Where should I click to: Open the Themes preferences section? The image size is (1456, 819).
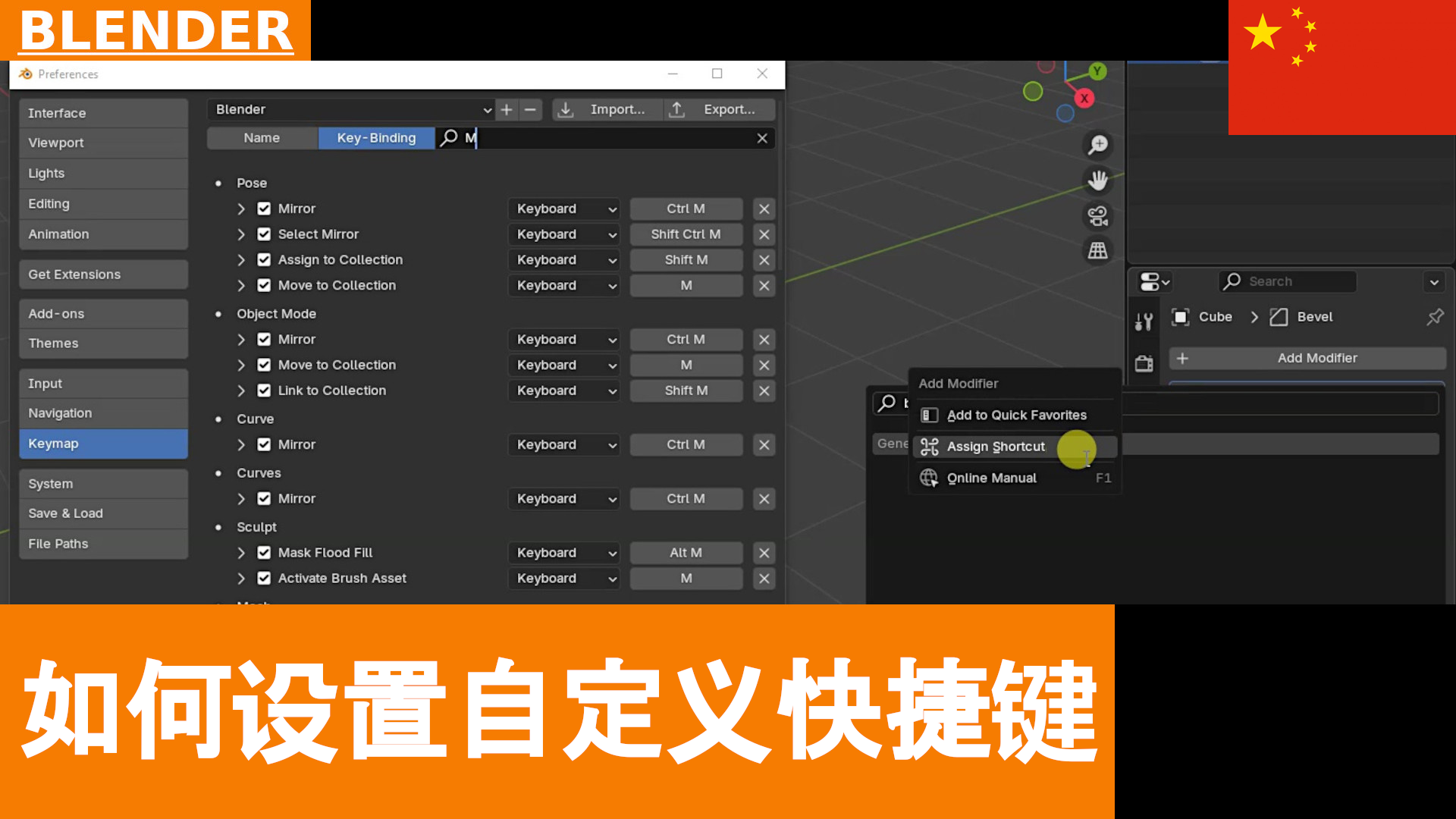103,344
